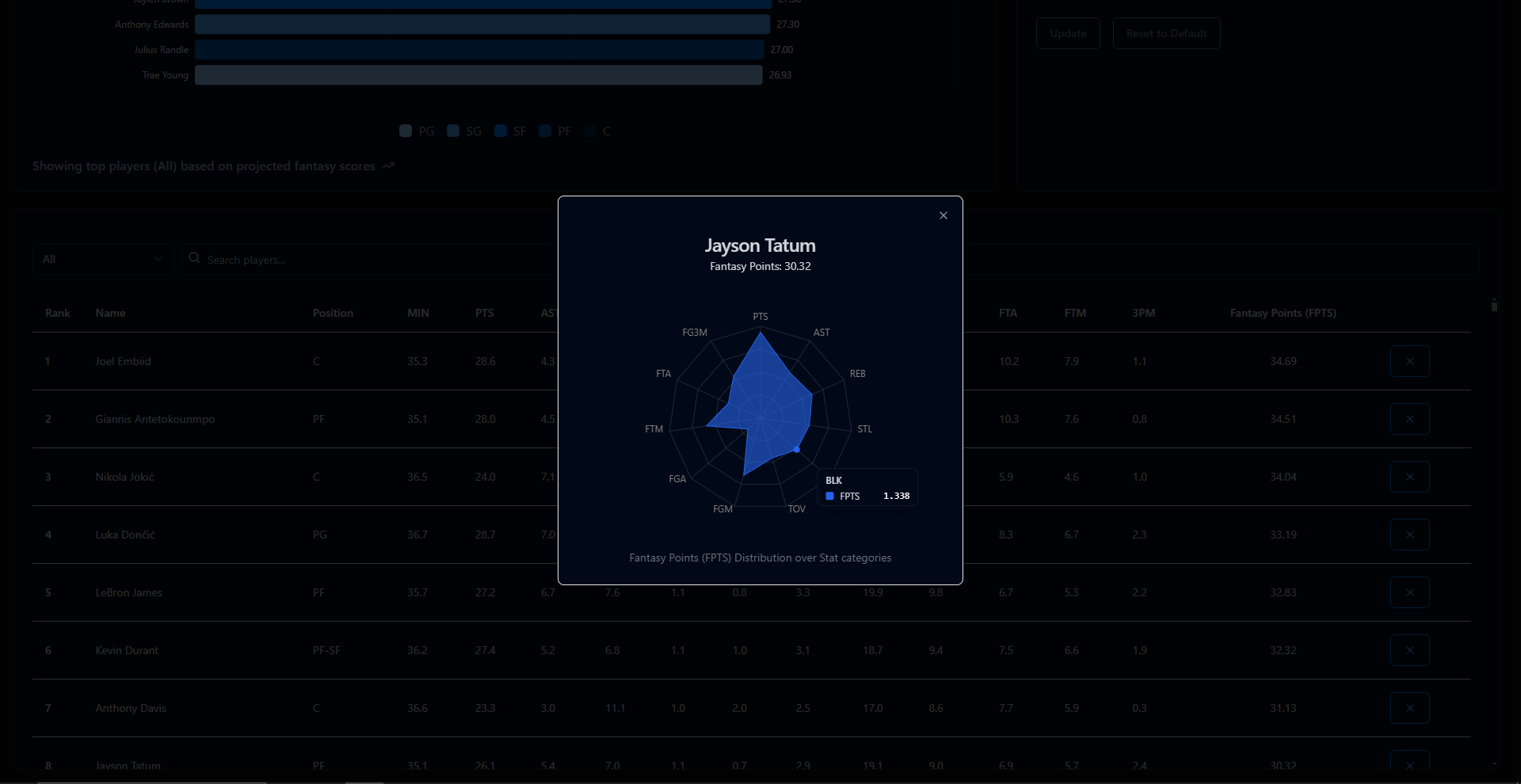This screenshot has width=1521, height=784.
Task: Sort by Position column header
Action: pyautogui.click(x=333, y=313)
